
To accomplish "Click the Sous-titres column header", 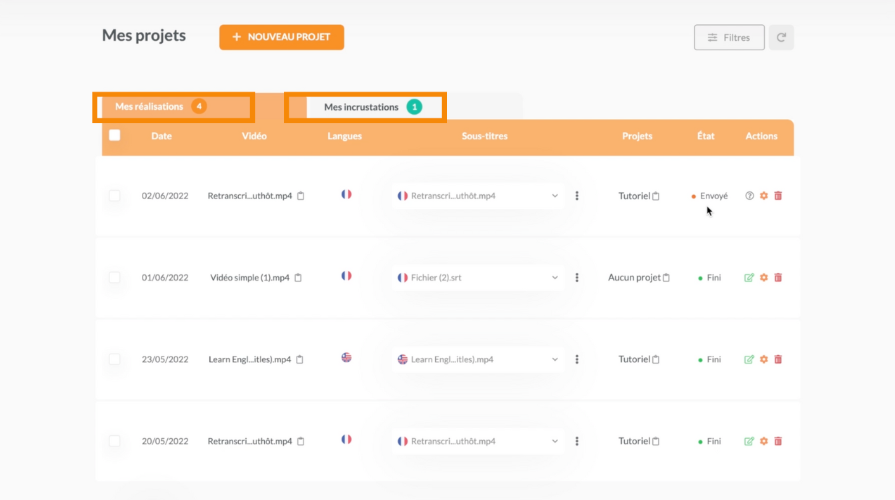I will click(485, 136).
